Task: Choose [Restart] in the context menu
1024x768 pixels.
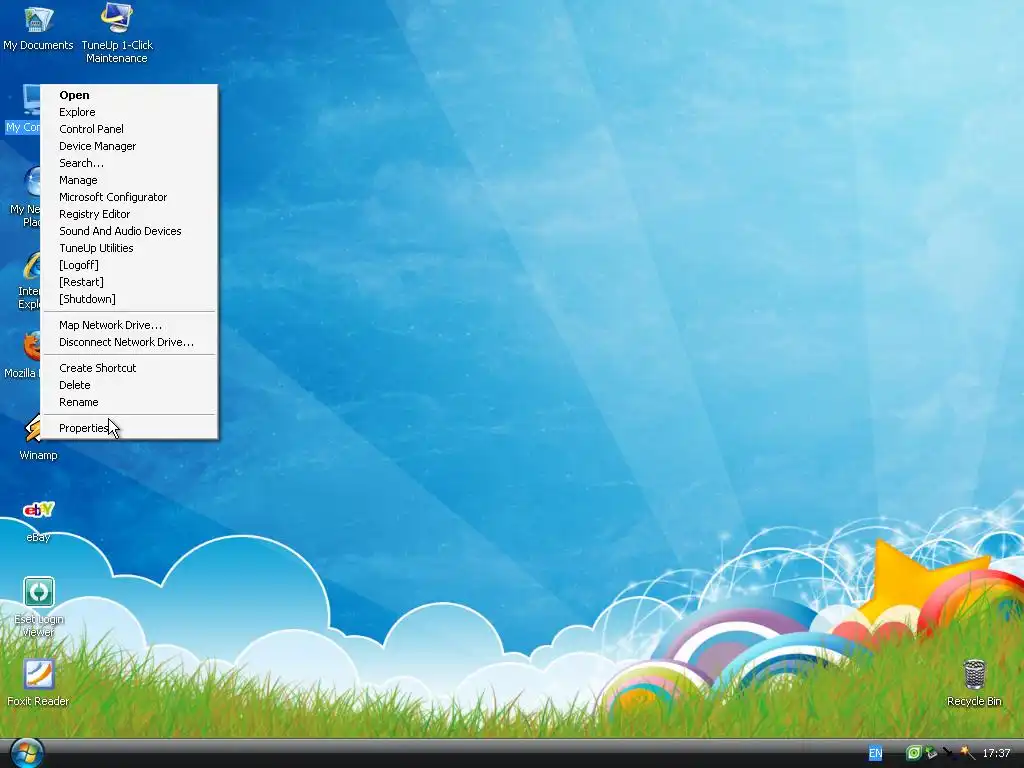Action: [129, 281]
